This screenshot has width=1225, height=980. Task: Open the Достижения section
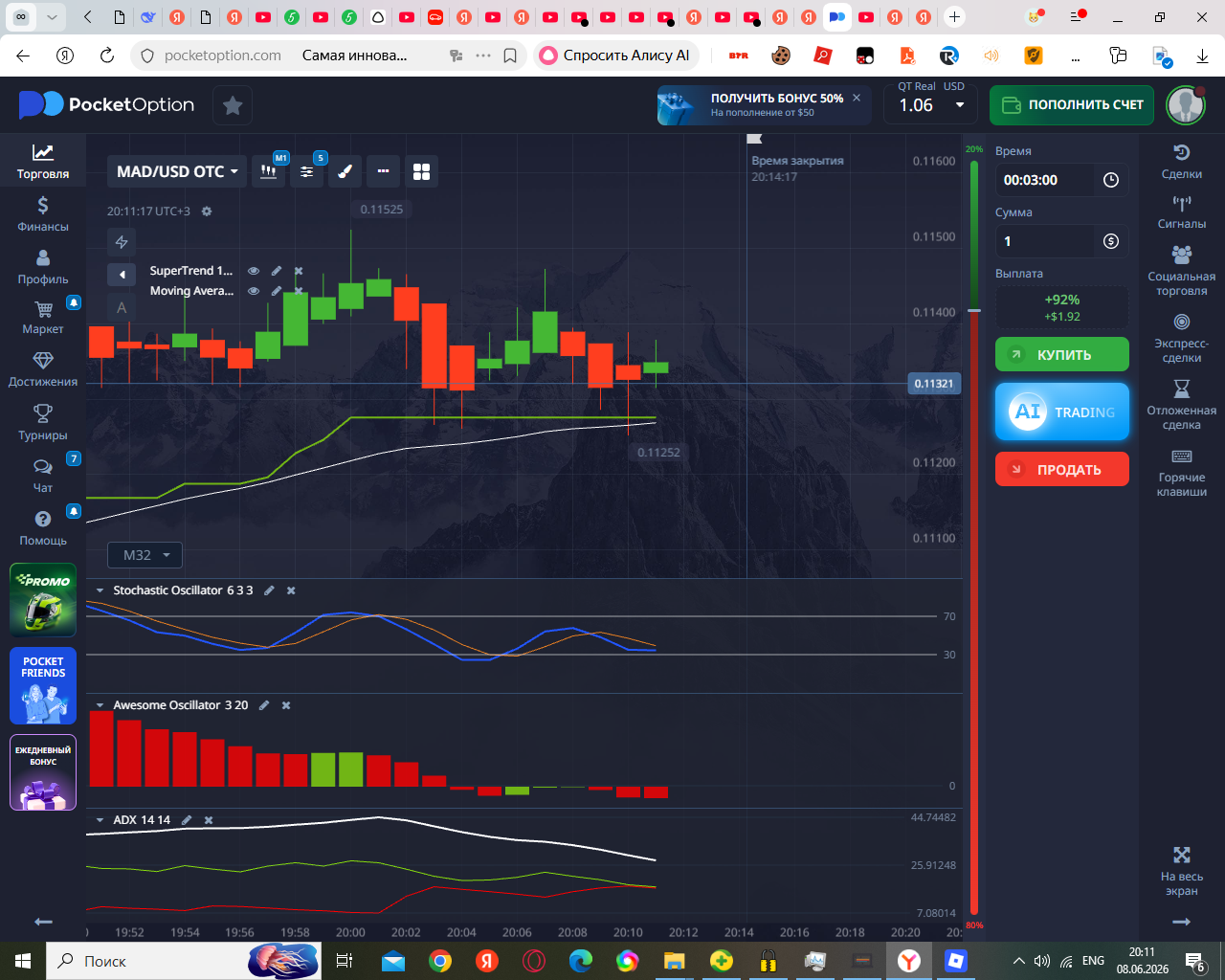tap(43, 370)
